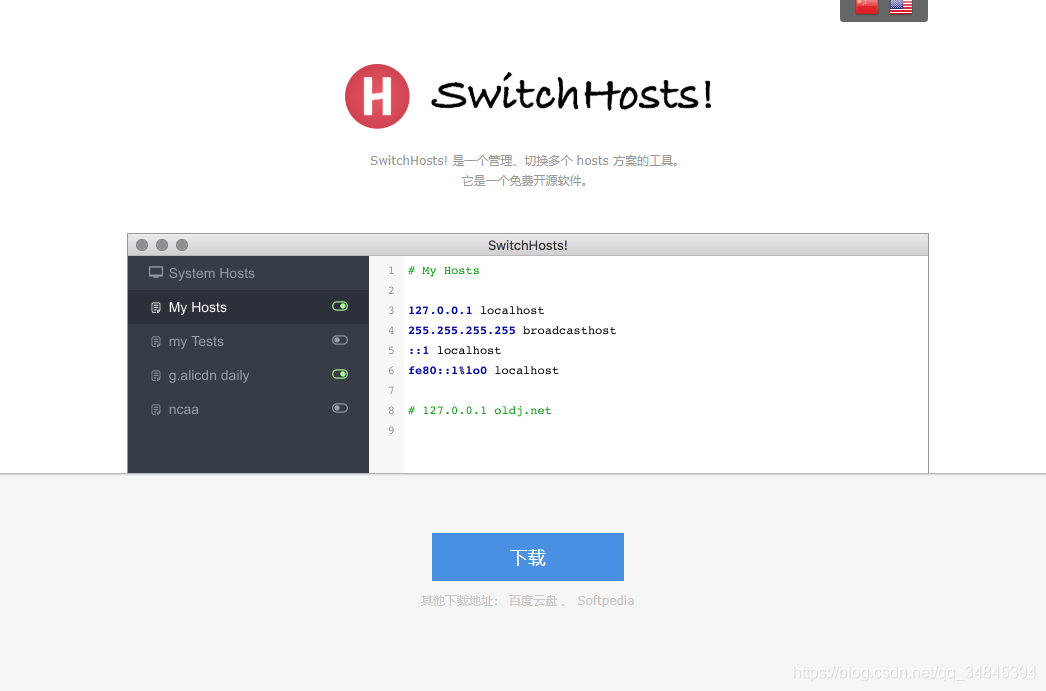The image size is (1046, 691).
Task: Click the file icon beside My Hosts
Action: [x=156, y=307]
